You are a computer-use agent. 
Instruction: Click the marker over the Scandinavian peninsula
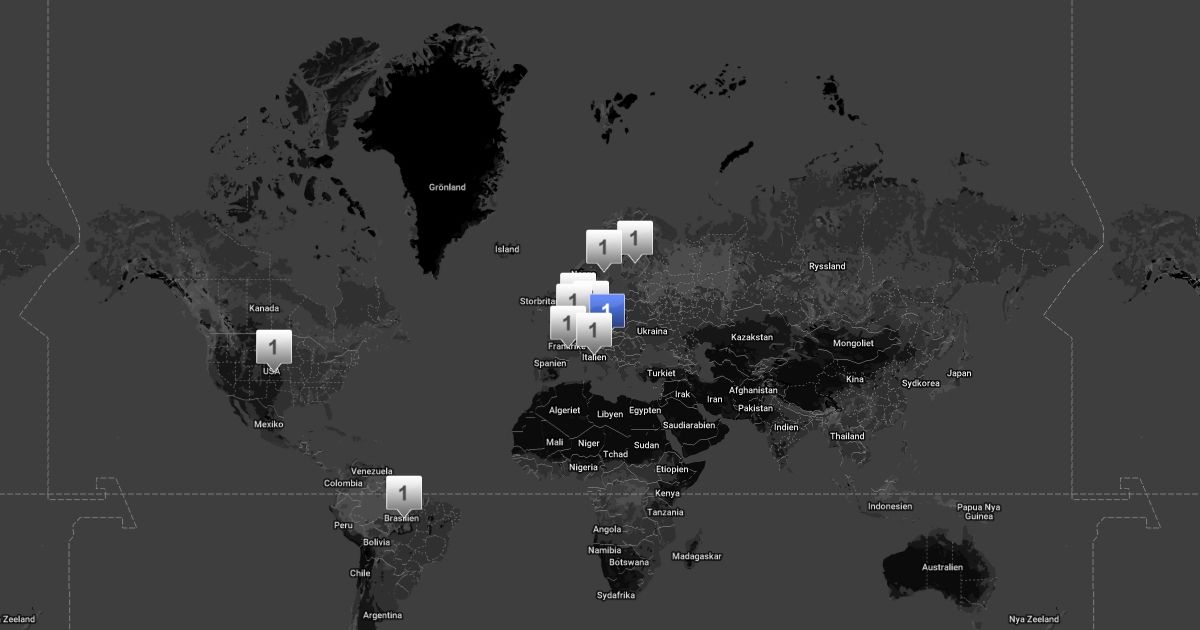603,247
